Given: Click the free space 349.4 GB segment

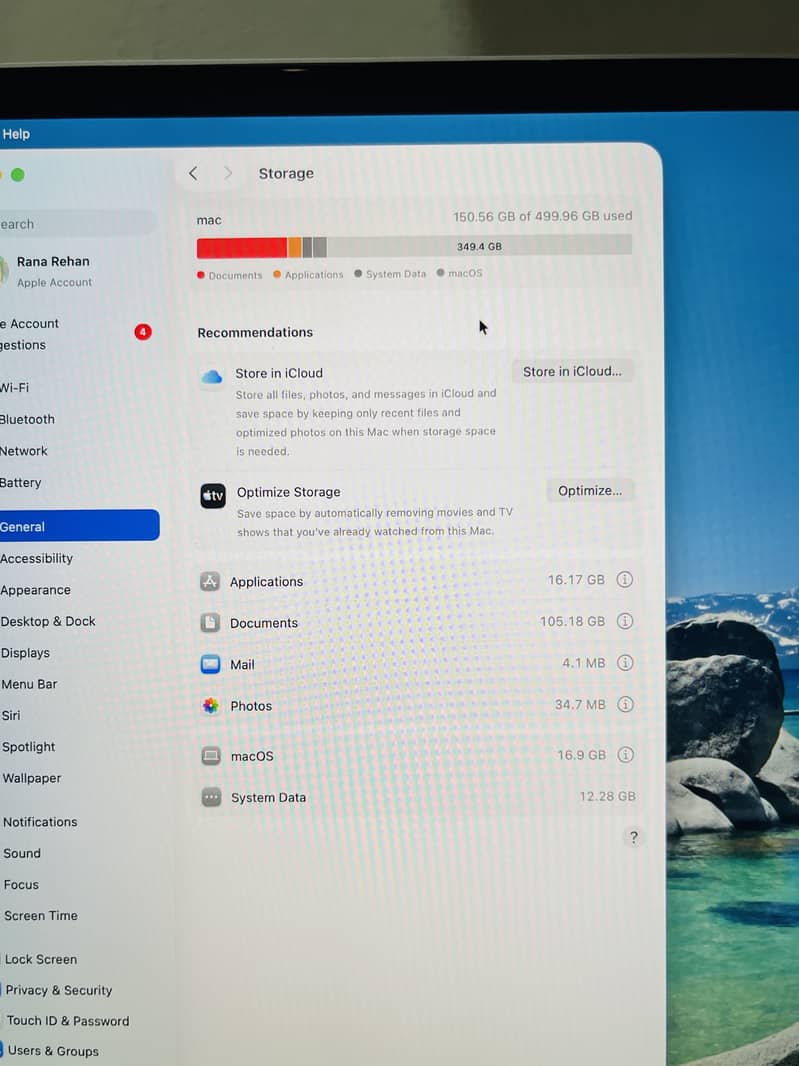Looking at the screenshot, I should (479, 245).
